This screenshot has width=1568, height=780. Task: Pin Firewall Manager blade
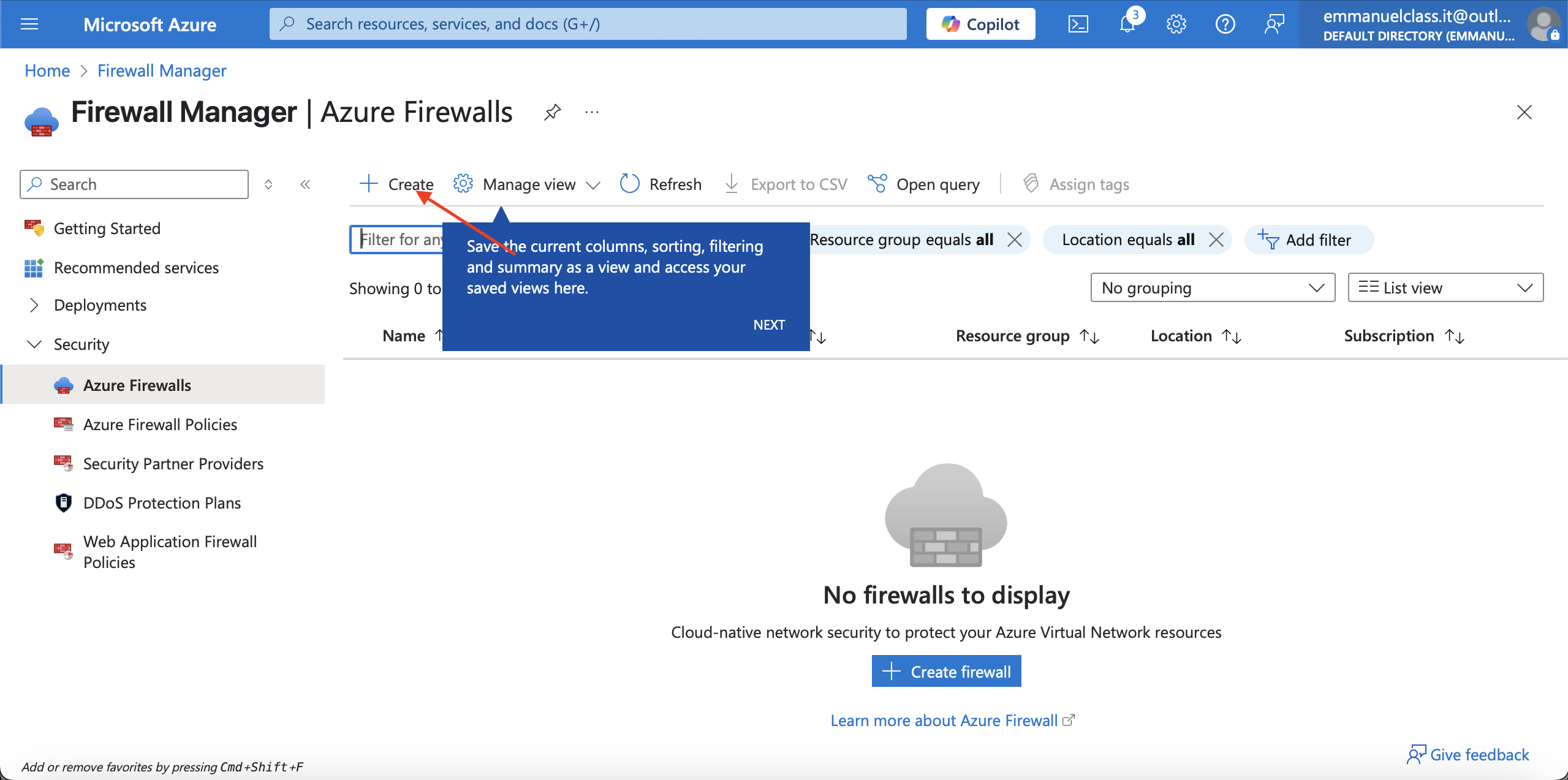click(x=552, y=112)
